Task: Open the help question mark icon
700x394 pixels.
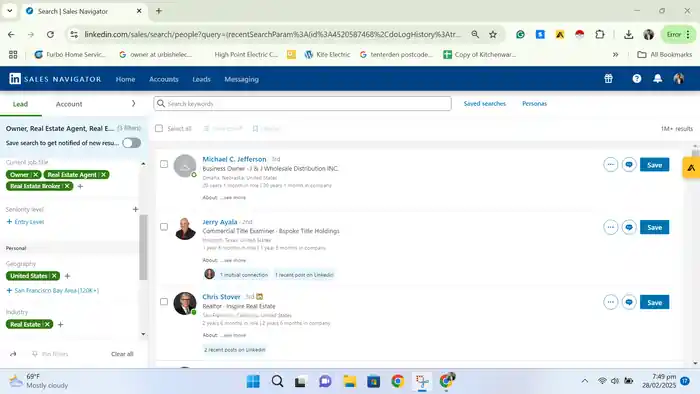Action: (637, 79)
